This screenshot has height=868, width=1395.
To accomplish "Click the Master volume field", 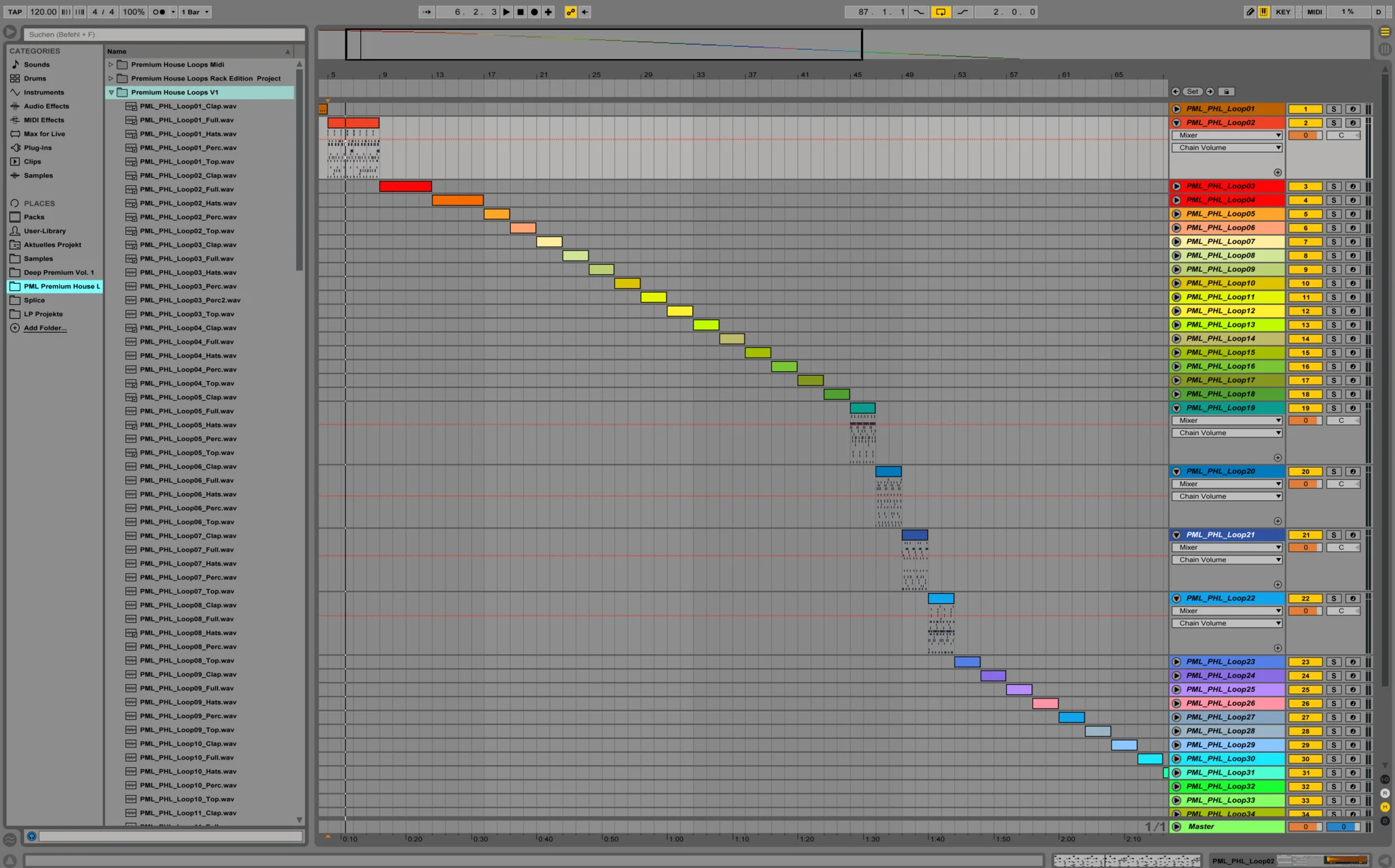I will pos(1305,827).
